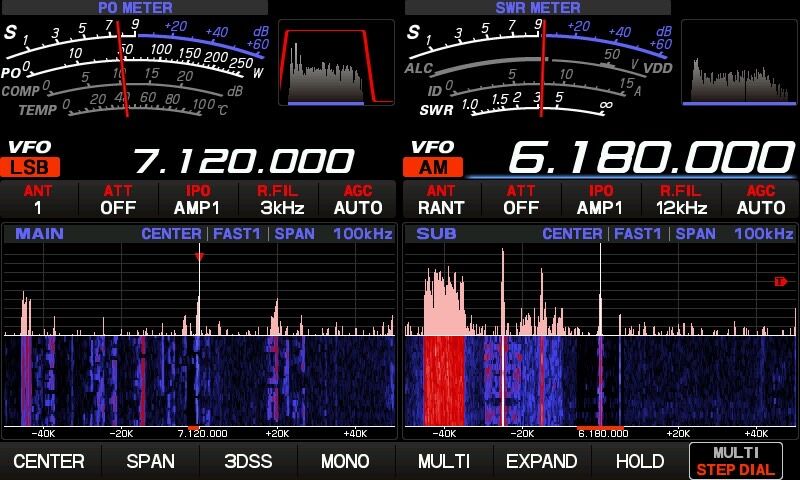Tap FAST1 in sub scope header

pyautogui.click(x=638, y=234)
